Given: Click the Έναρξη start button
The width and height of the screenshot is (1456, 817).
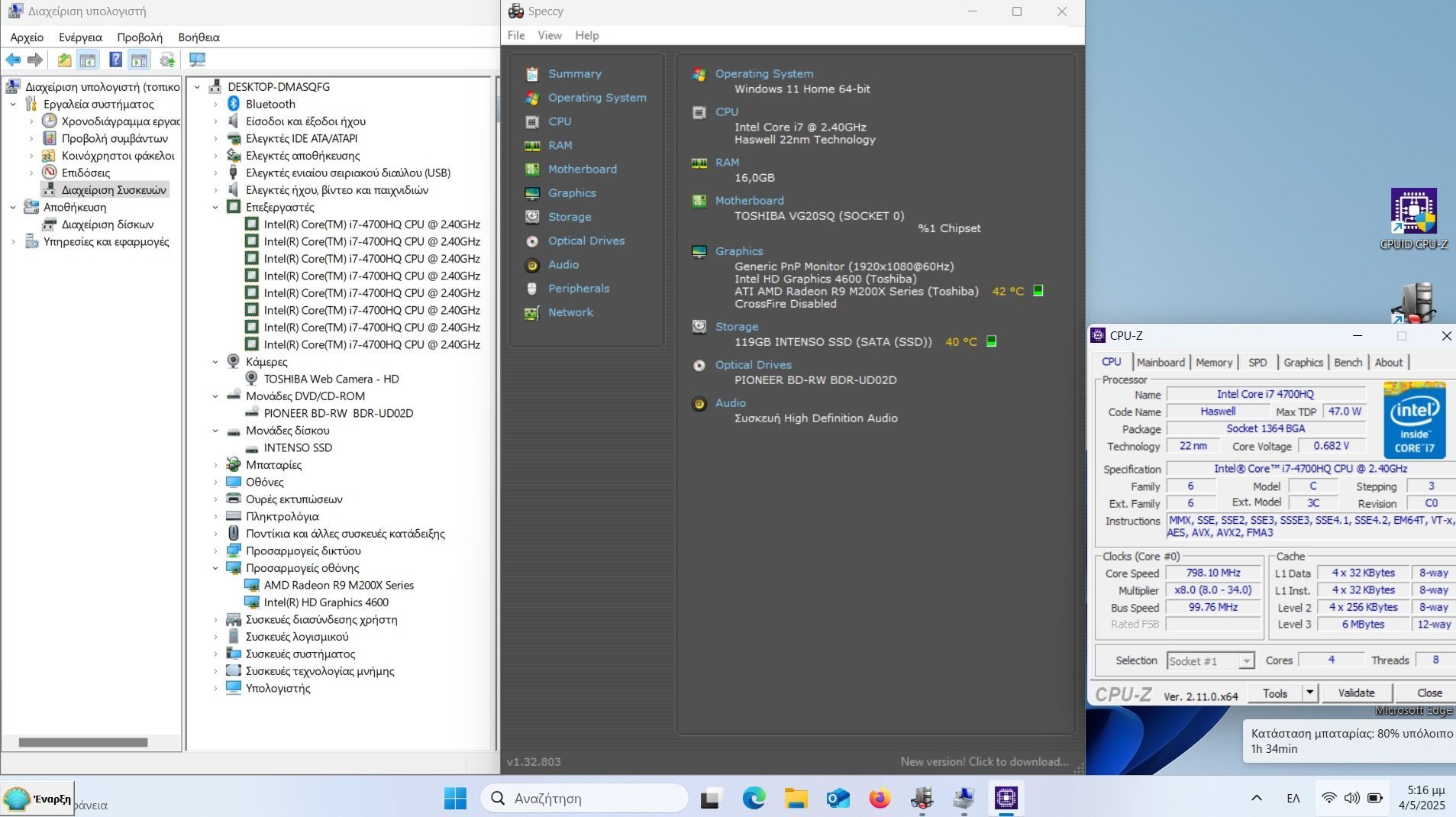Looking at the screenshot, I should click(37, 799).
